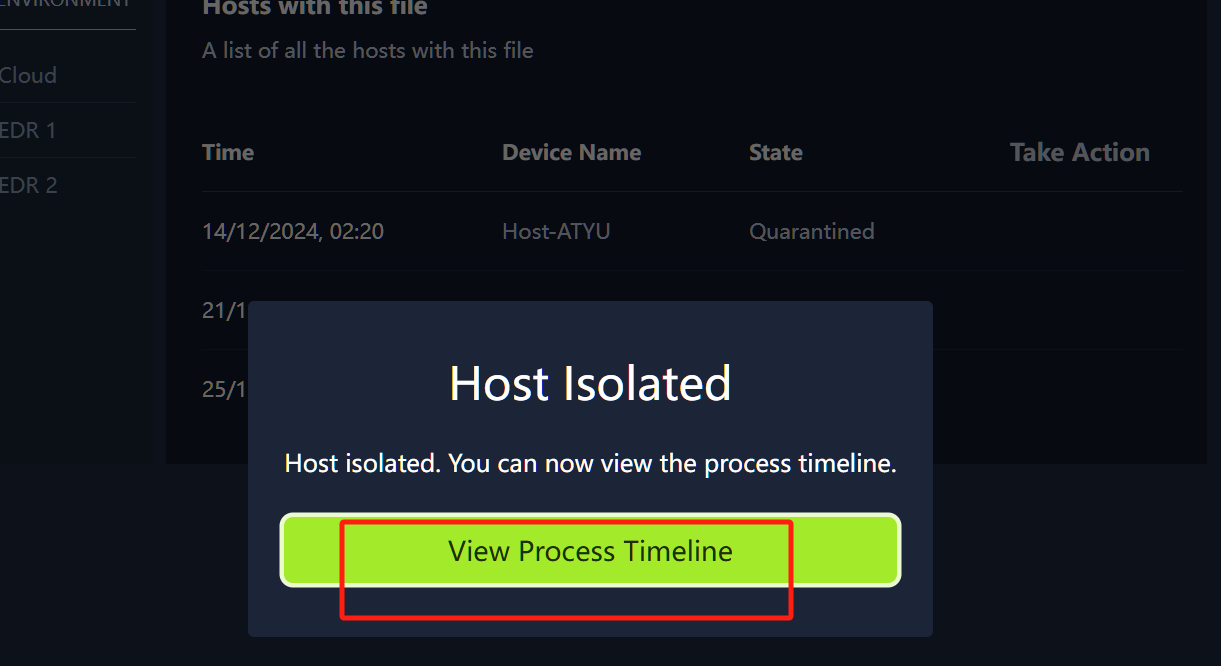Click the Host Isolated dialog title
Viewport: 1221px width, 666px height.
pos(590,384)
